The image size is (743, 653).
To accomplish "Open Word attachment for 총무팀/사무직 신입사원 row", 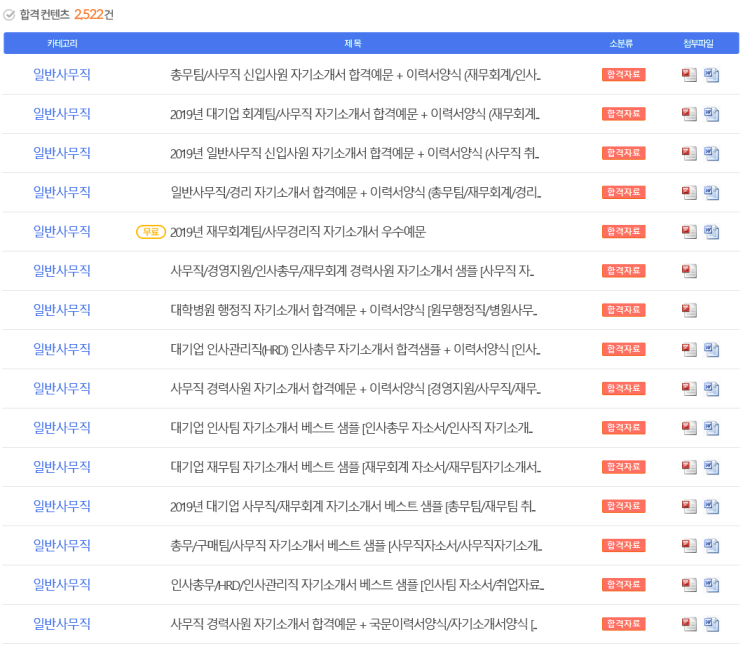I will (x=711, y=75).
